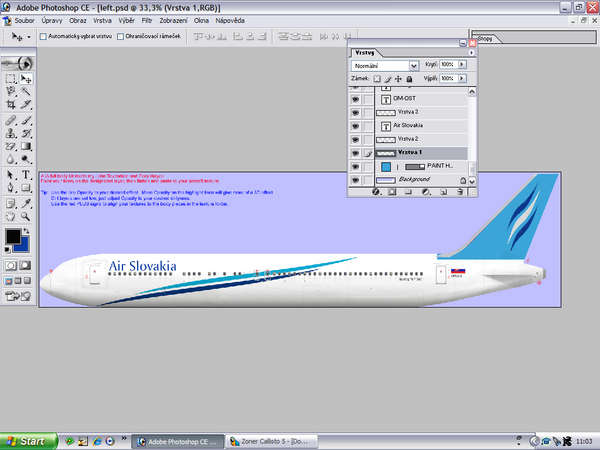600x450 pixels.
Task: Toggle lock transparent pixels
Action: coord(377,79)
